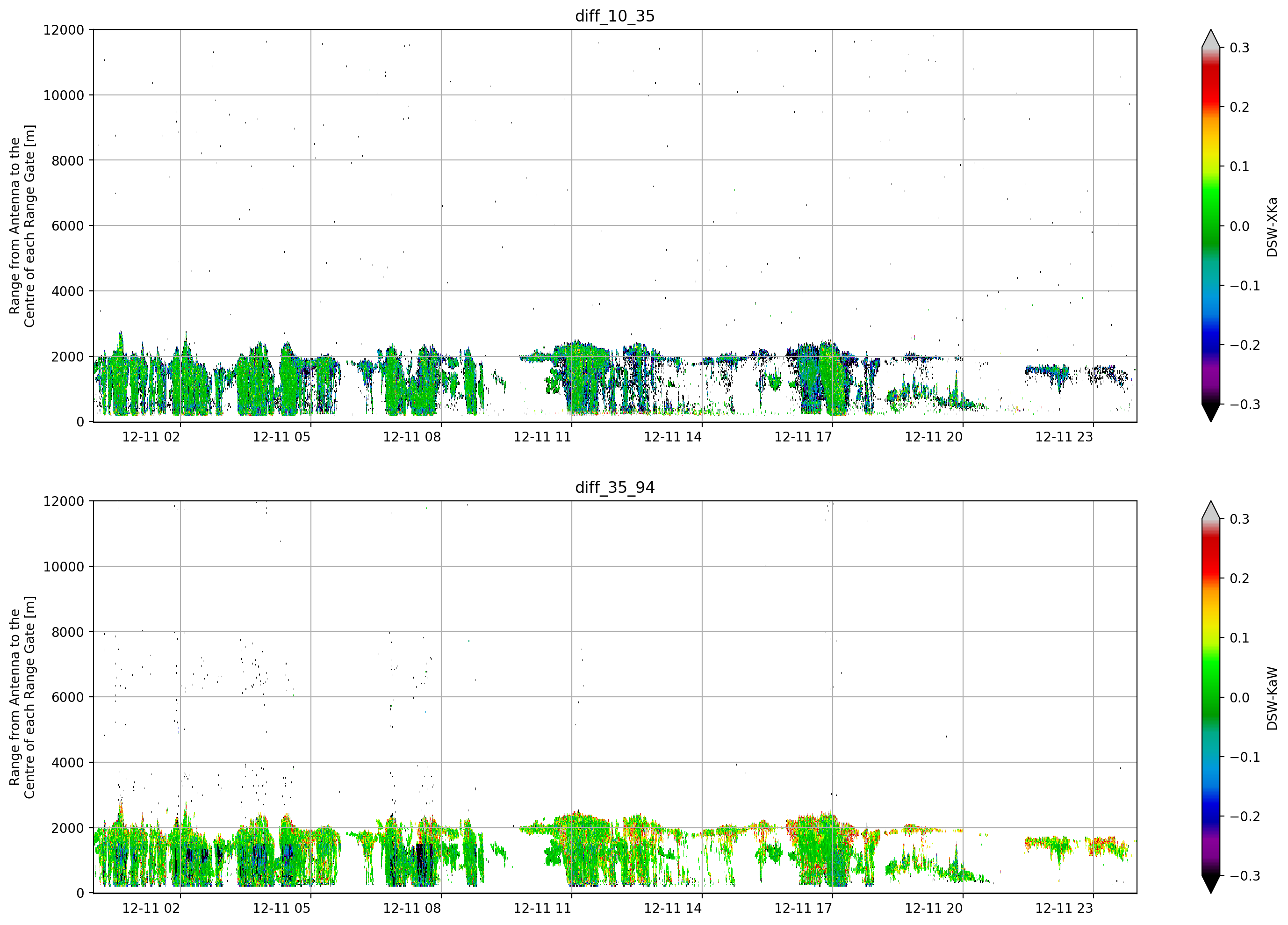
Task: Click the 8000 tick on diff_10_35 y-axis
Action: [x=68, y=161]
